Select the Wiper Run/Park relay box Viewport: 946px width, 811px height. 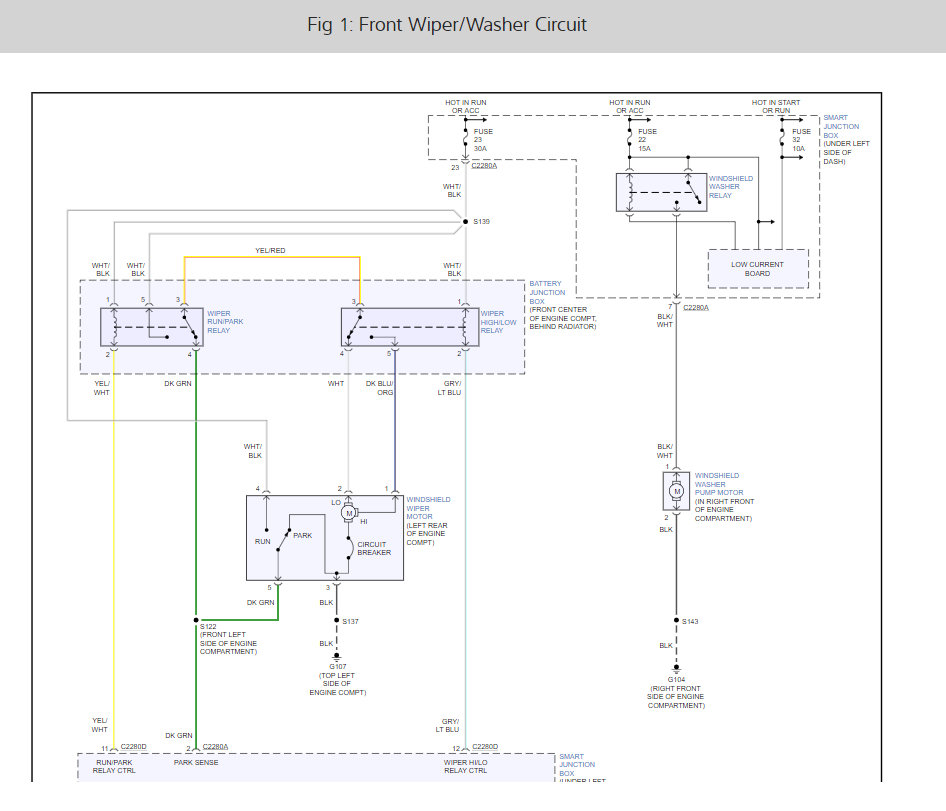pos(150,327)
